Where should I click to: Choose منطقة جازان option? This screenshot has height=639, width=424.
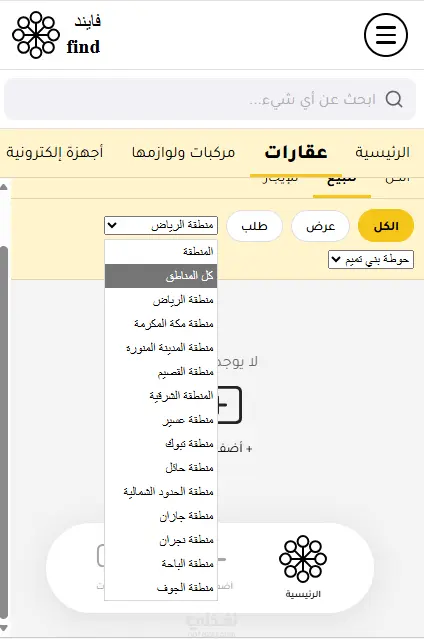click(161, 516)
